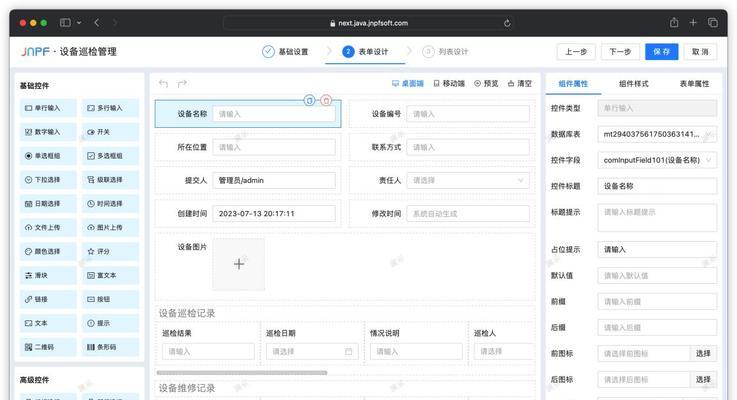Viewport: 737px width, 400px height.
Task: Open the browser share menu
Action: click(x=674, y=23)
